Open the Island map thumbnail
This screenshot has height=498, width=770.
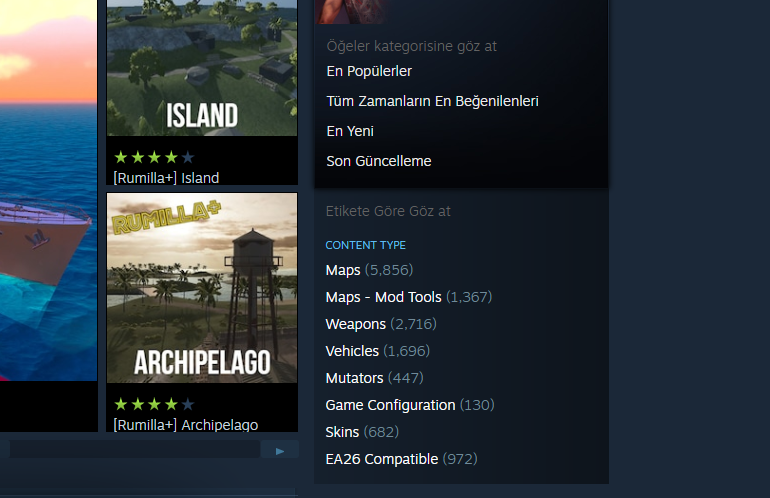(x=202, y=68)
